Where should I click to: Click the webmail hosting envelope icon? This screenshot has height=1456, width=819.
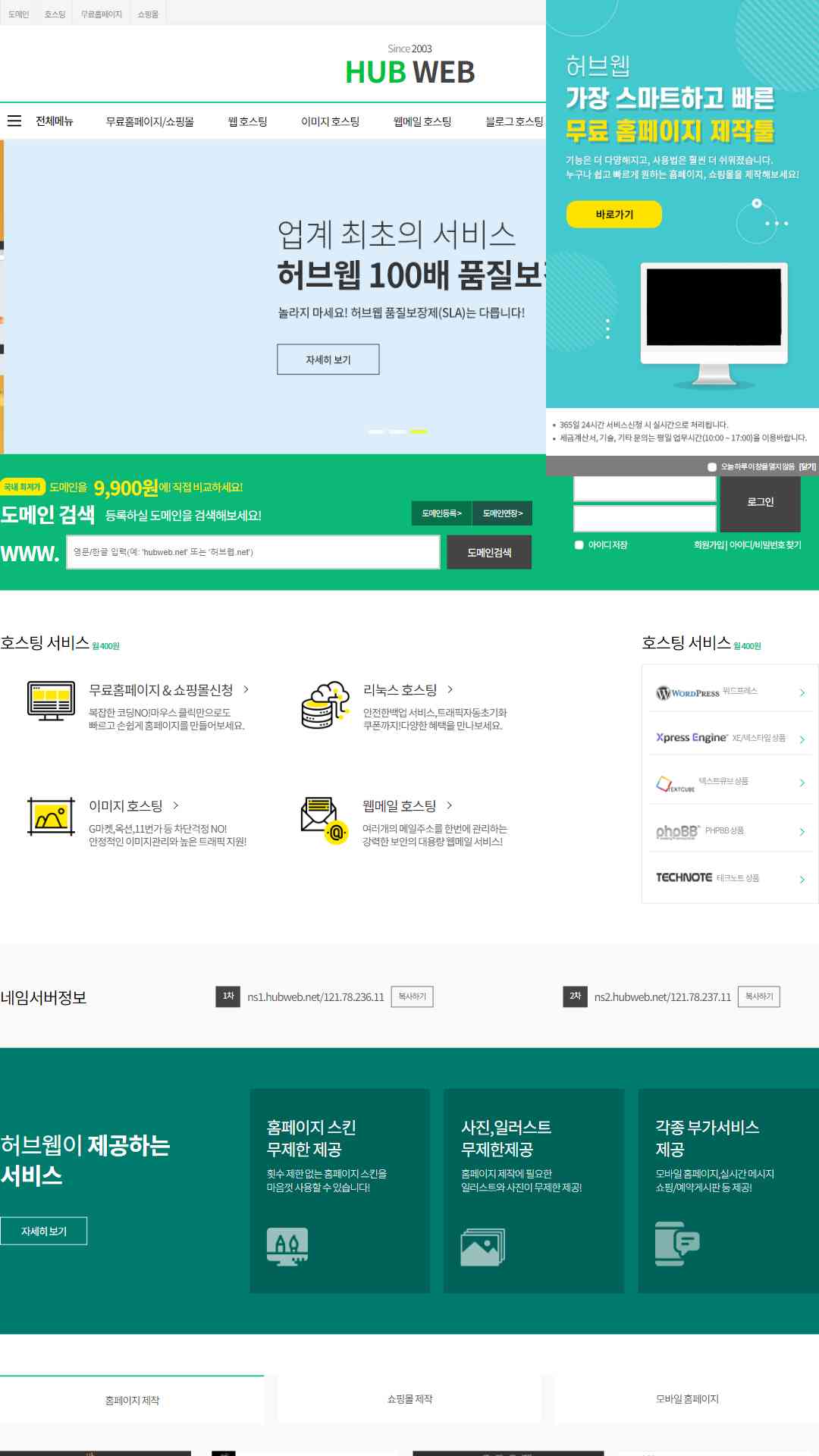325,821
